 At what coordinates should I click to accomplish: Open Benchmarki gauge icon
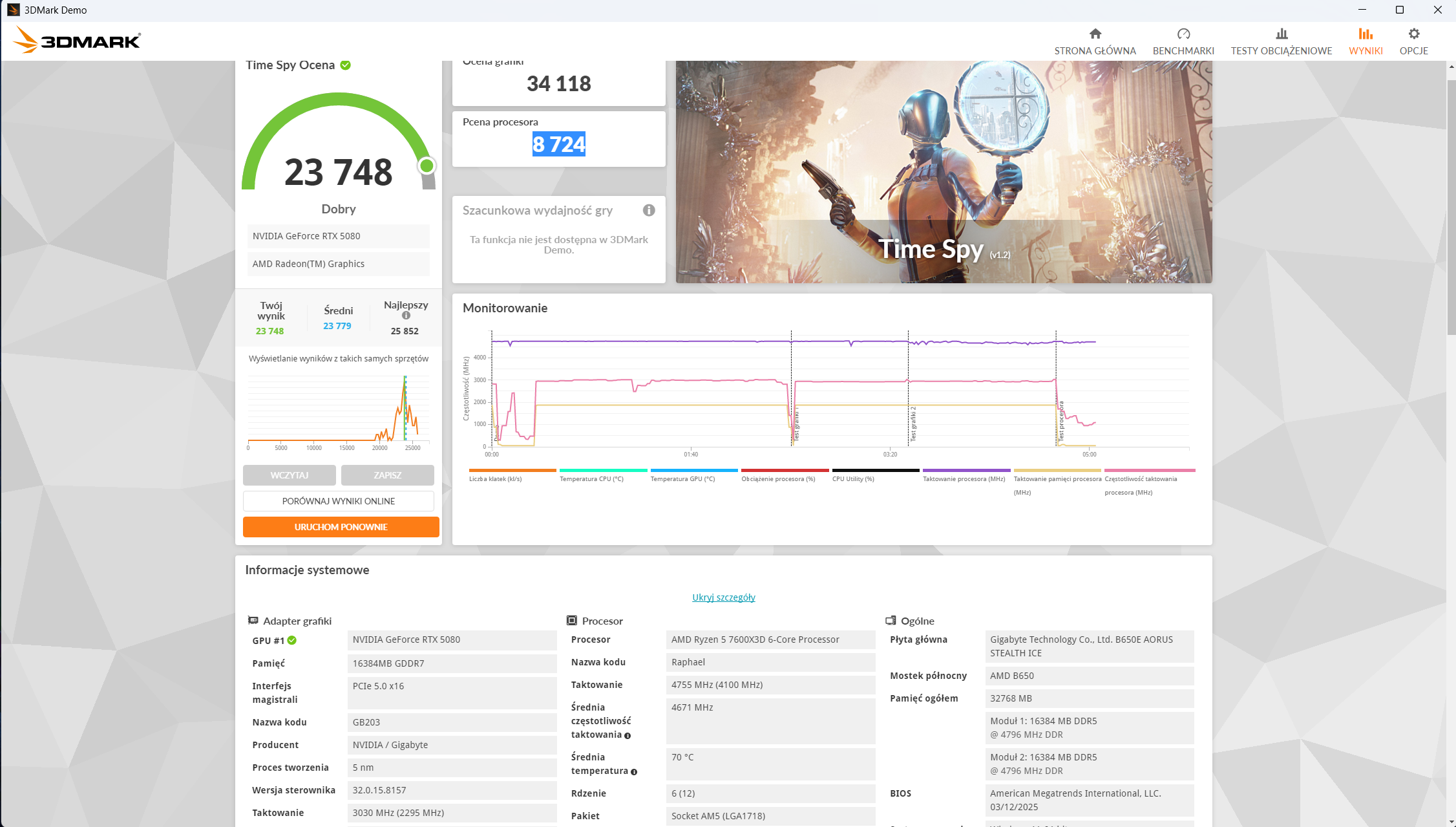point(1183,34)
